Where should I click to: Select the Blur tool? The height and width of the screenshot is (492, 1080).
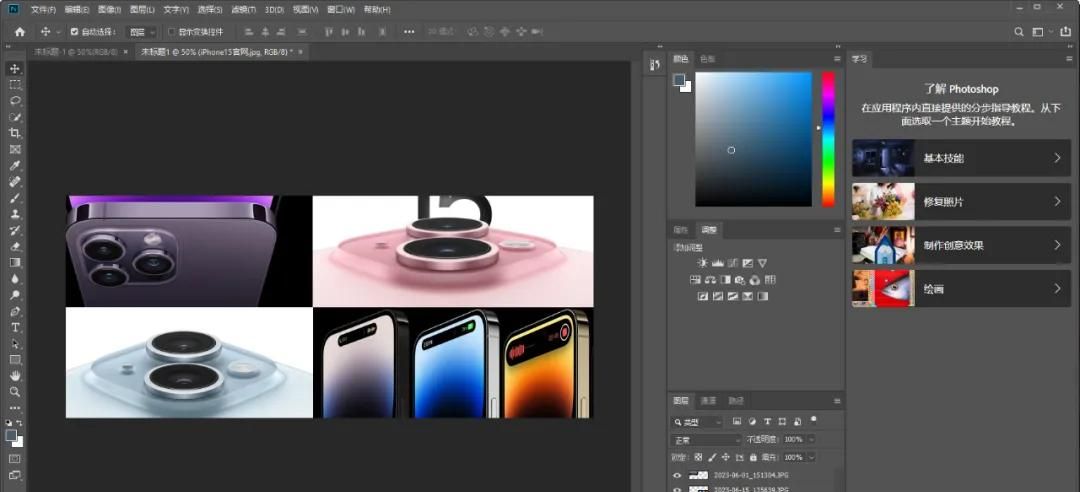pyautogui.click(x=14, y=278)
